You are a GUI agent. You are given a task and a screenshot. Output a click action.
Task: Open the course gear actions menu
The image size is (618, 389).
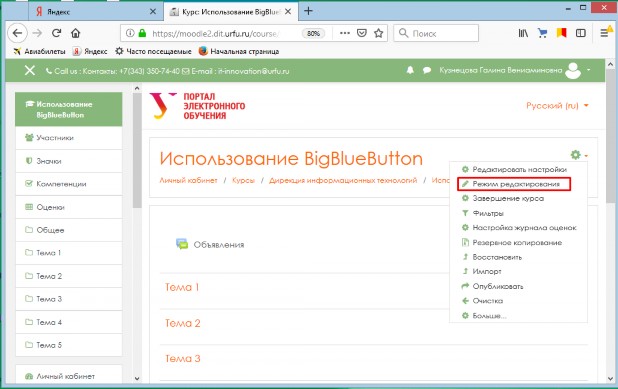pyautogui.click(x=579, y=155)
